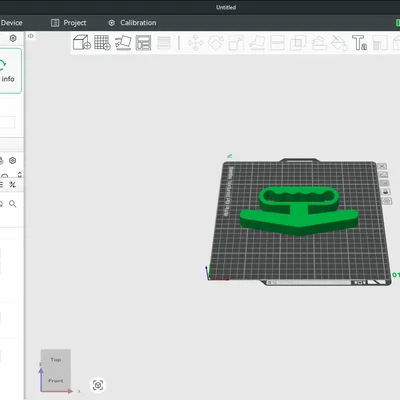Select the Text shape tool
The height and width of the screenshot is (400, 400).
(x=359, y=43)
